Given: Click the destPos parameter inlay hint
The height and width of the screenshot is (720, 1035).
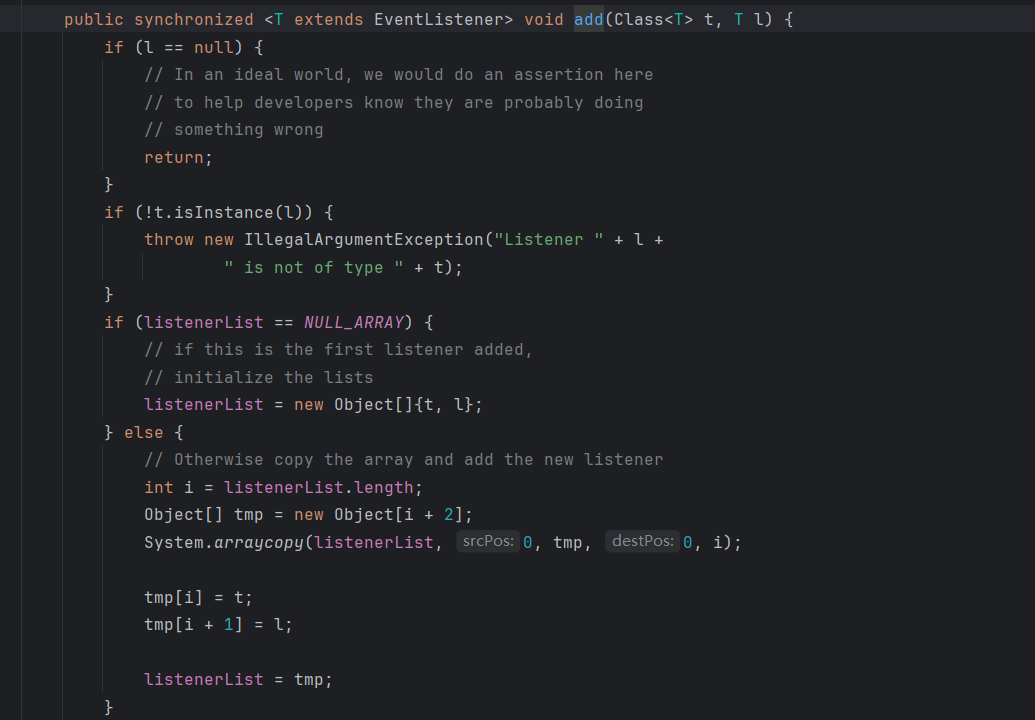Looking at the screenshot, I should pyautogui.click(x=641, y=542).
